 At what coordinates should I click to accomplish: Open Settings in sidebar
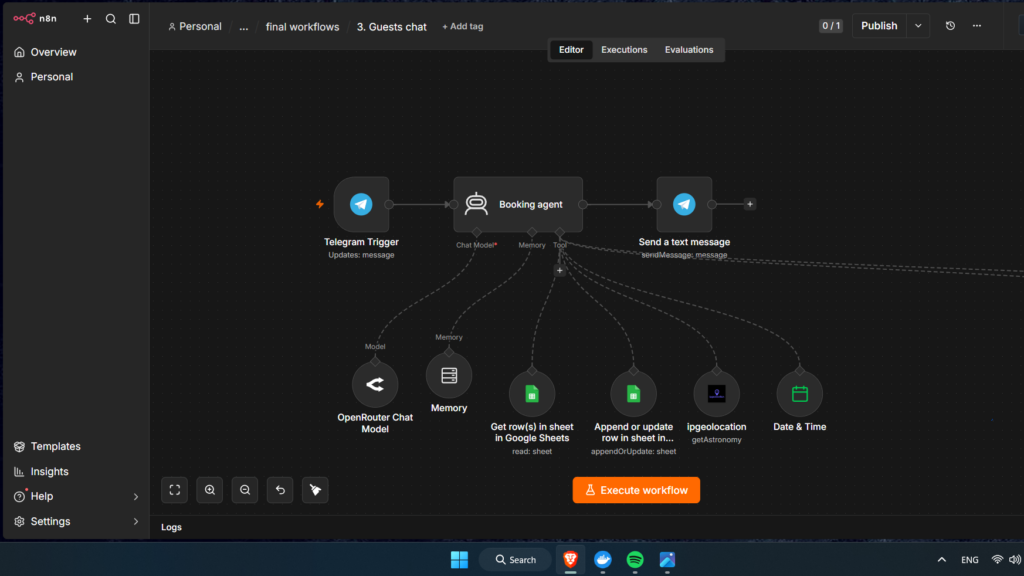[50, 521]
